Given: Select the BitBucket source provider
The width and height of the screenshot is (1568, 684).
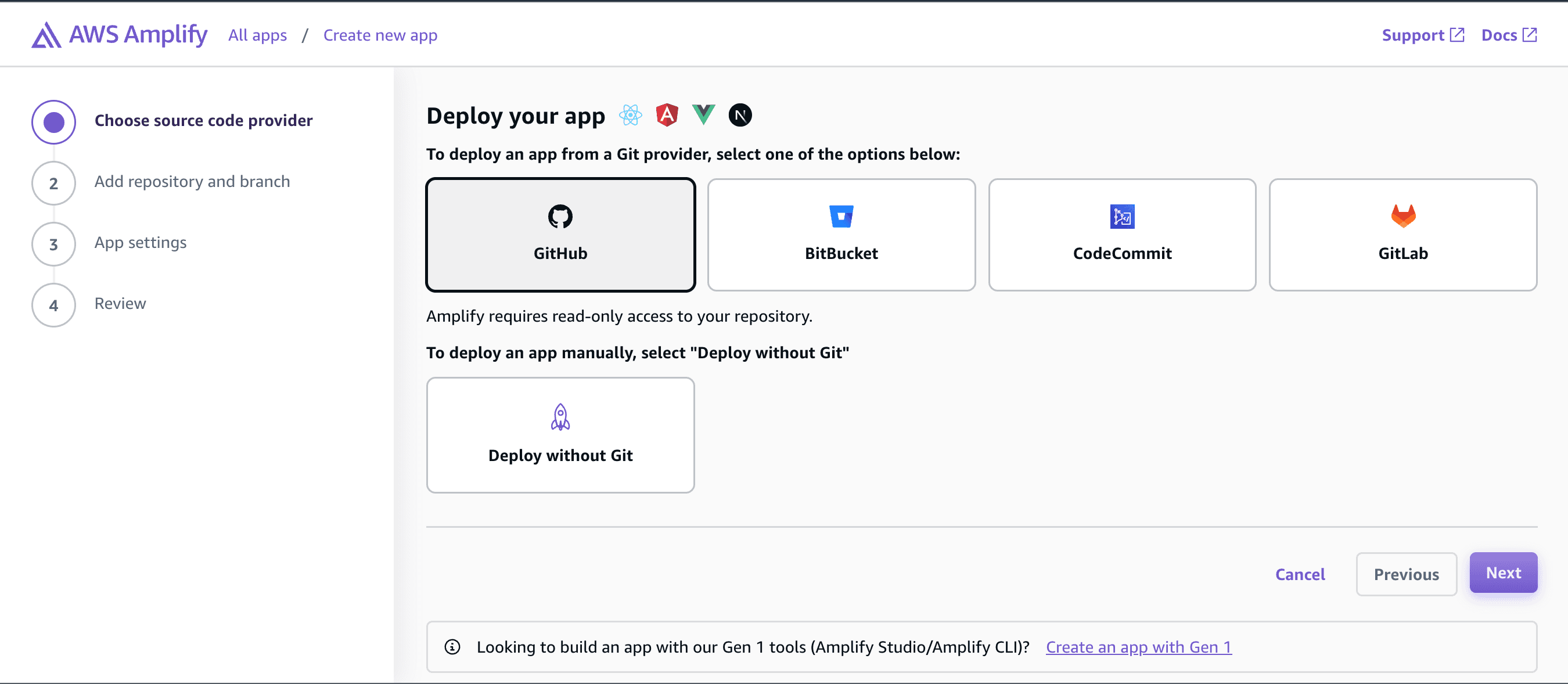Looking at the screenshot, I should pos(841,234).
